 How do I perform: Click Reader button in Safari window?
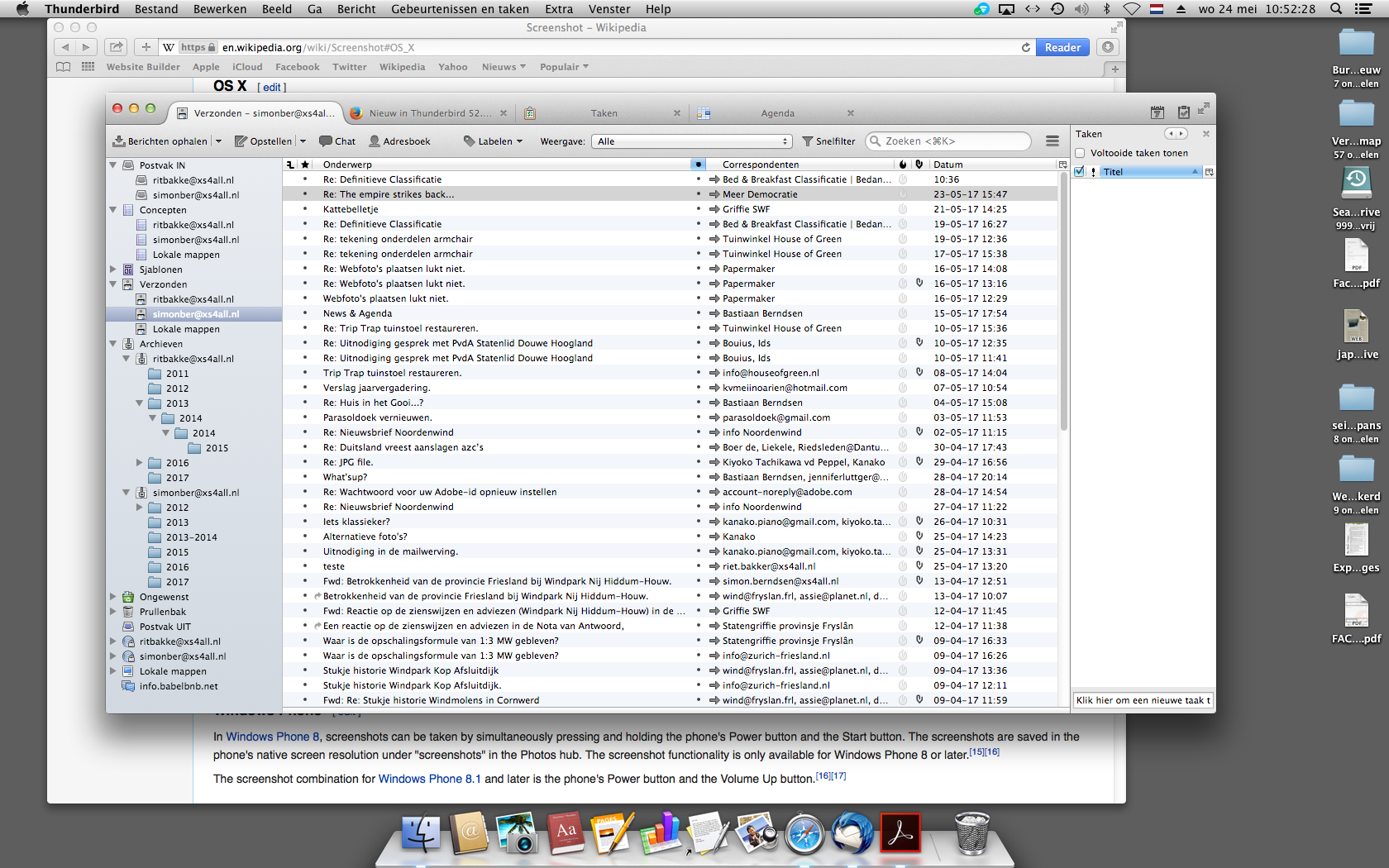point(1062,47)
